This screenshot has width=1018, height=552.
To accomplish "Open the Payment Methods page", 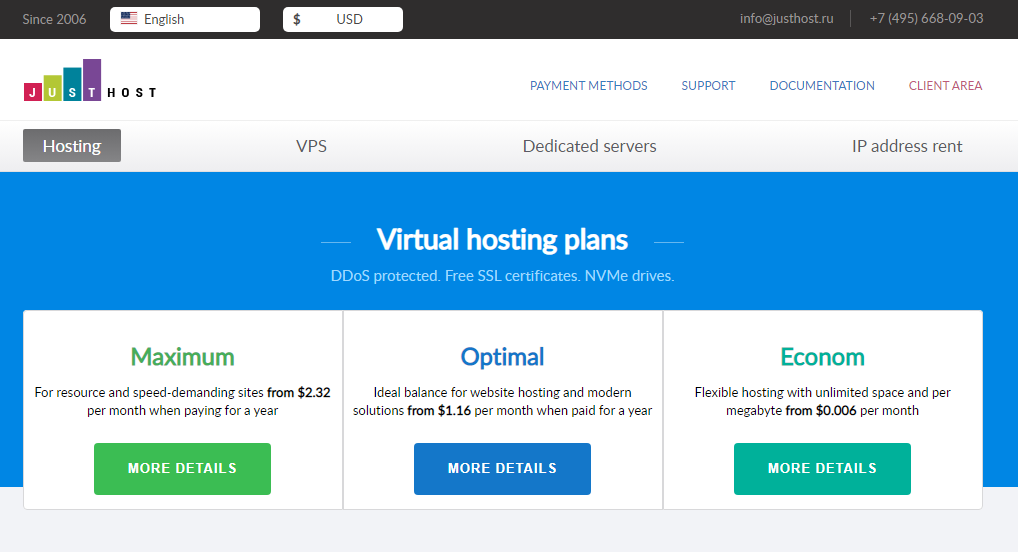I will pos(588,86).
